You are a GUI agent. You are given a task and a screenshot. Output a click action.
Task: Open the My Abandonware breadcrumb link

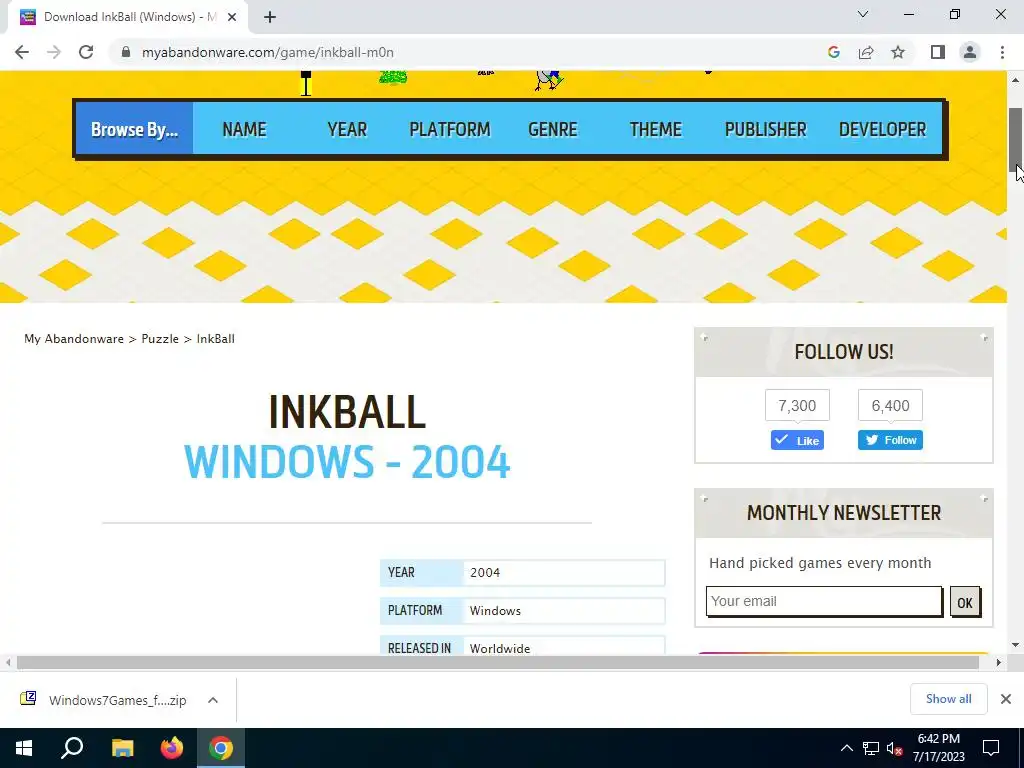click(x=74, y=339)
